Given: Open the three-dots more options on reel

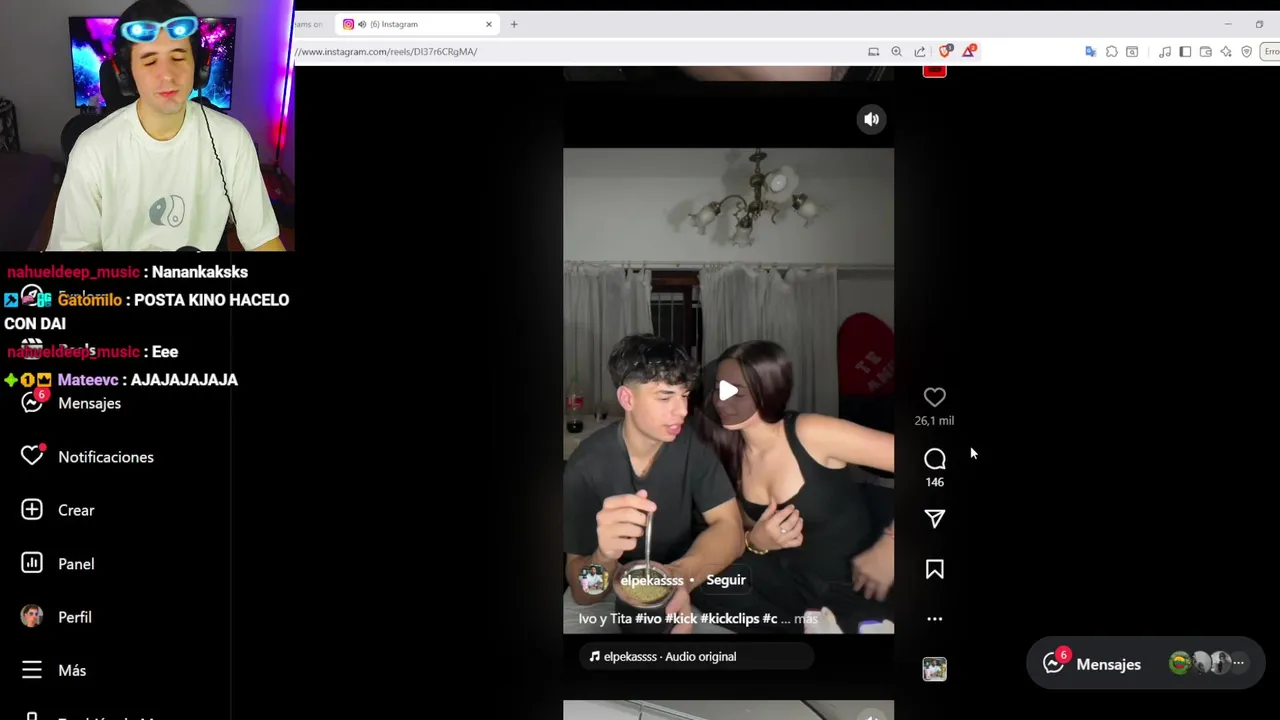Looking at the screenshot, I should [934, 619].
